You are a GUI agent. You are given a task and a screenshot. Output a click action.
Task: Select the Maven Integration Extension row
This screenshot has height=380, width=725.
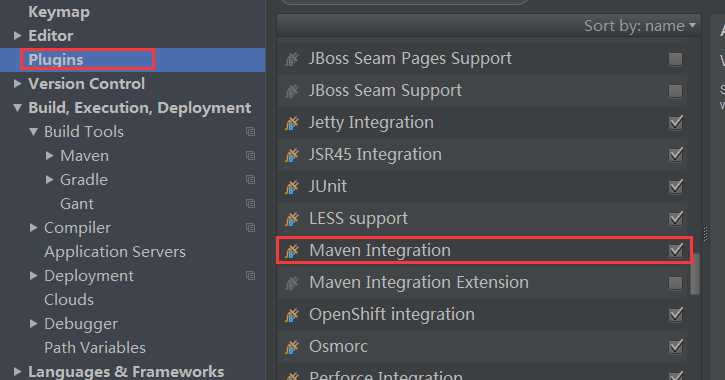483,282
